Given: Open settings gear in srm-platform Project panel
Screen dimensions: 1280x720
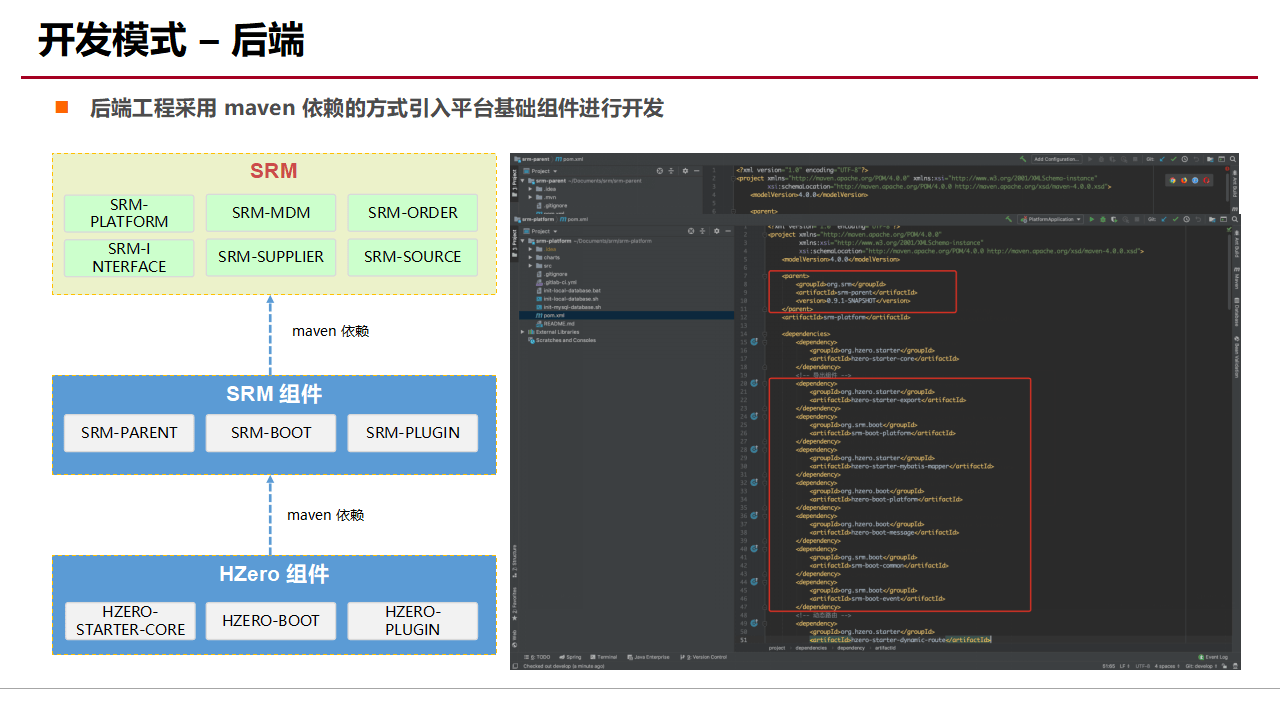Looking at the screenshot, I should point(716,231).
